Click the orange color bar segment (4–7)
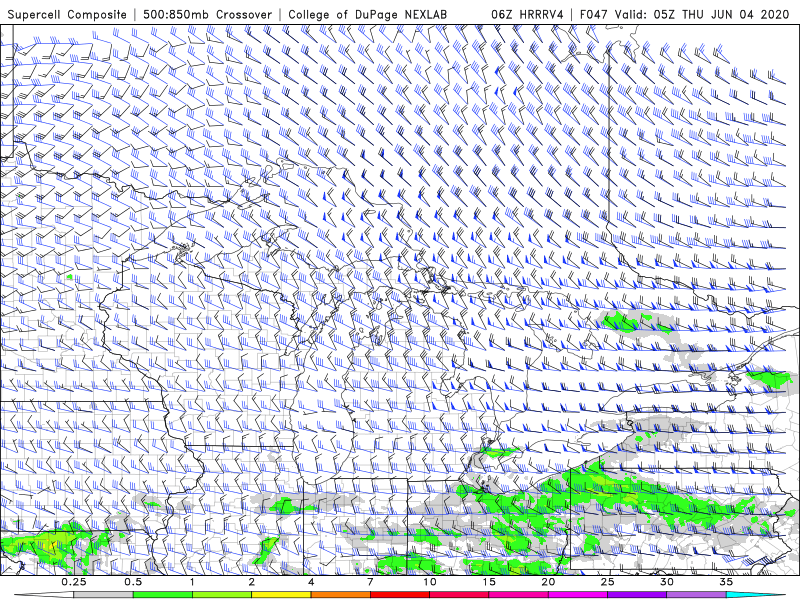The image size is (800, 600). point(341,595)
